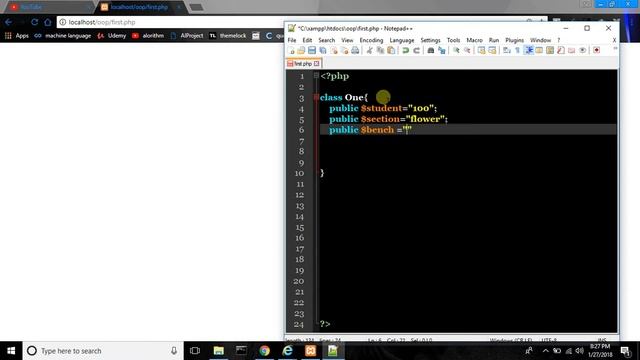Open the Search menu
This screenshot has width=640, height=360.
click(327, 40)
